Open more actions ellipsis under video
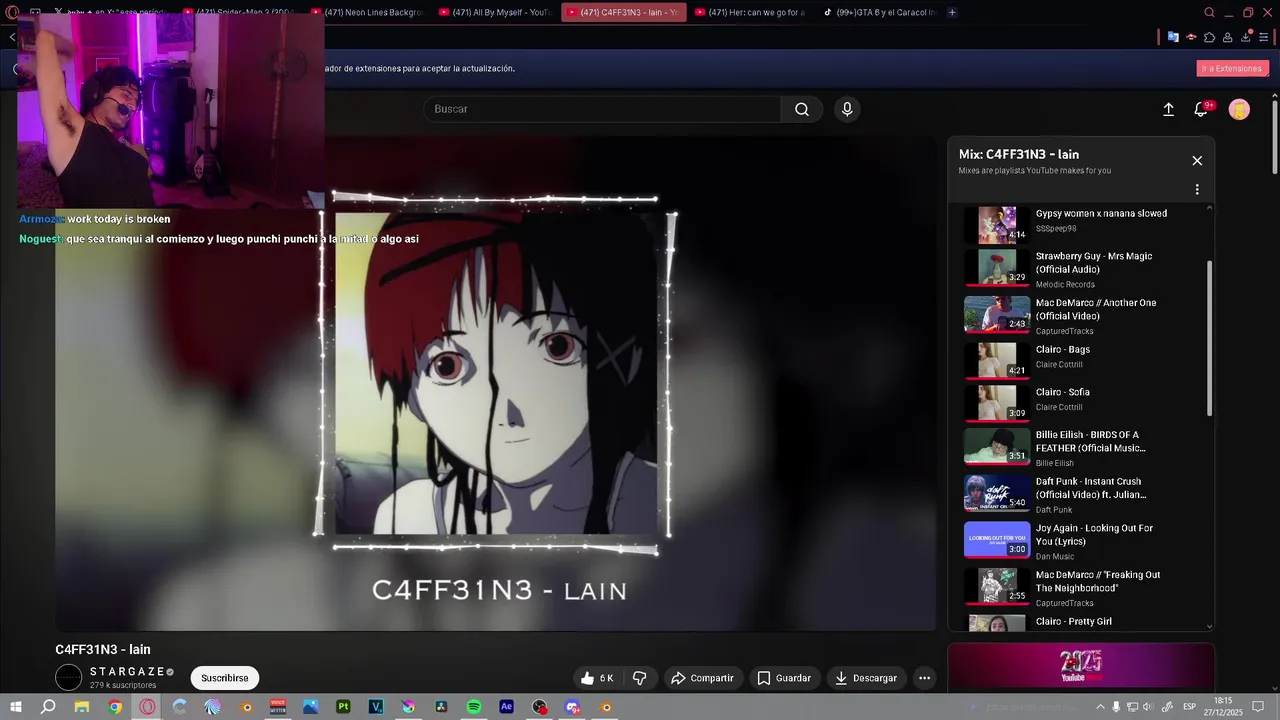Image resolution: width=1280 pixels, height=720 pixels. (x=924, y=678)
